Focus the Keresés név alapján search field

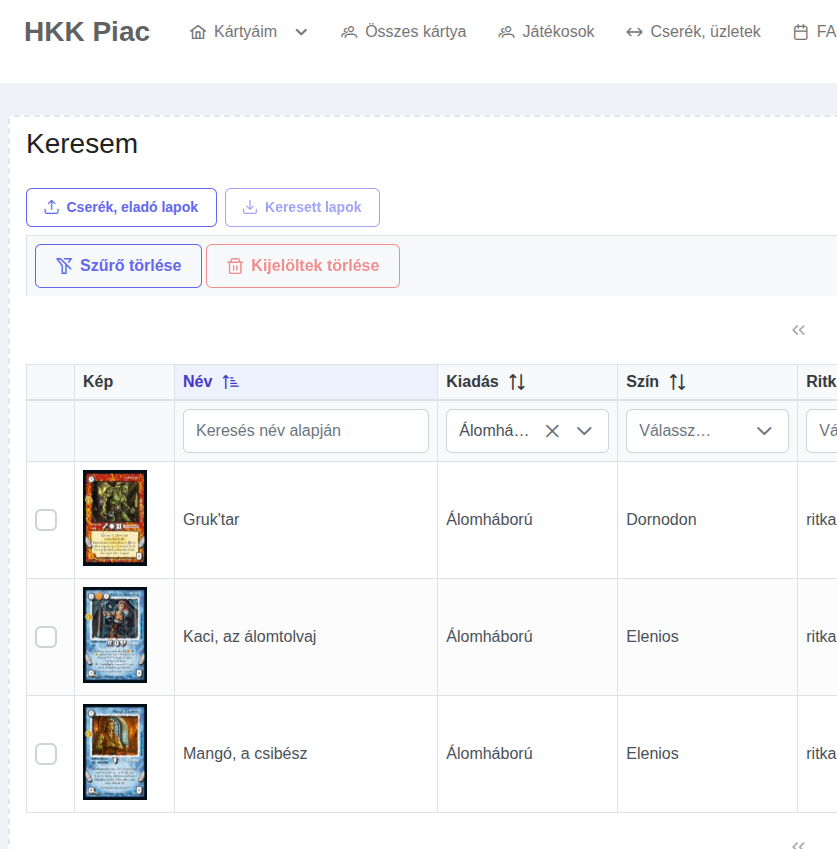305,431
